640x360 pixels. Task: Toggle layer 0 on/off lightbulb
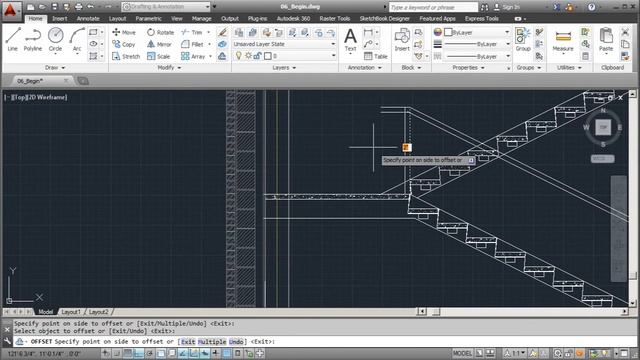239,56
